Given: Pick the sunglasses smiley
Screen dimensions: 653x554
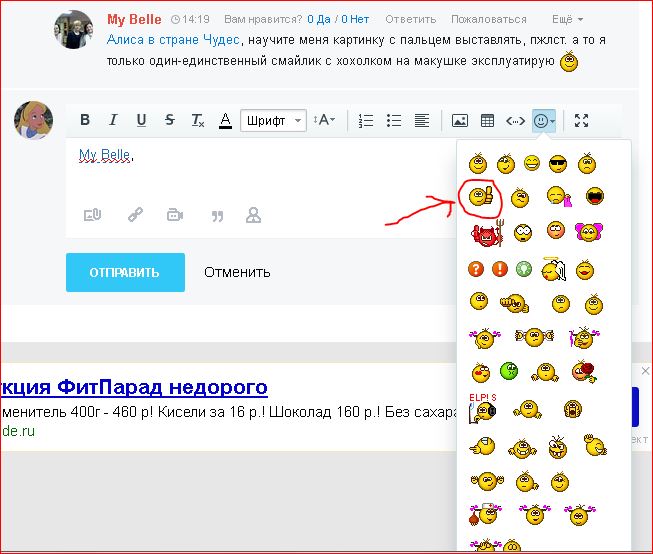Looking at the screenshot, I should pos(558,163).
